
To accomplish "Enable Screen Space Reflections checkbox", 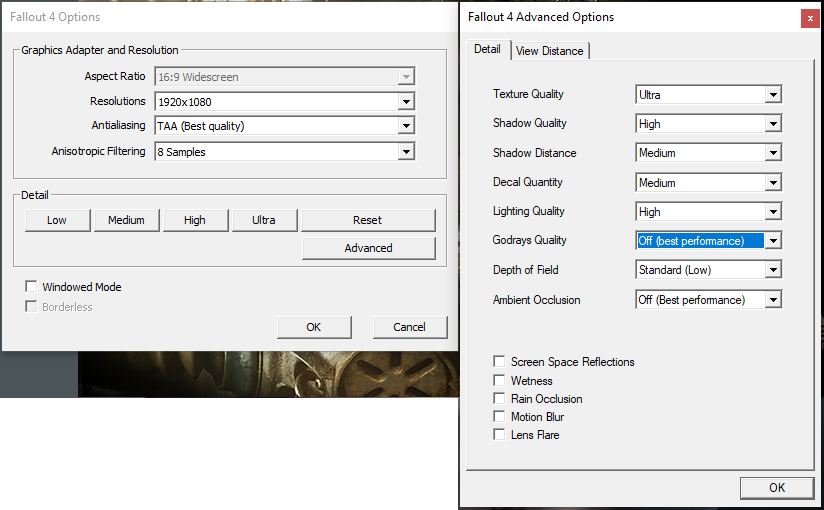I will [x=499, y=361].
